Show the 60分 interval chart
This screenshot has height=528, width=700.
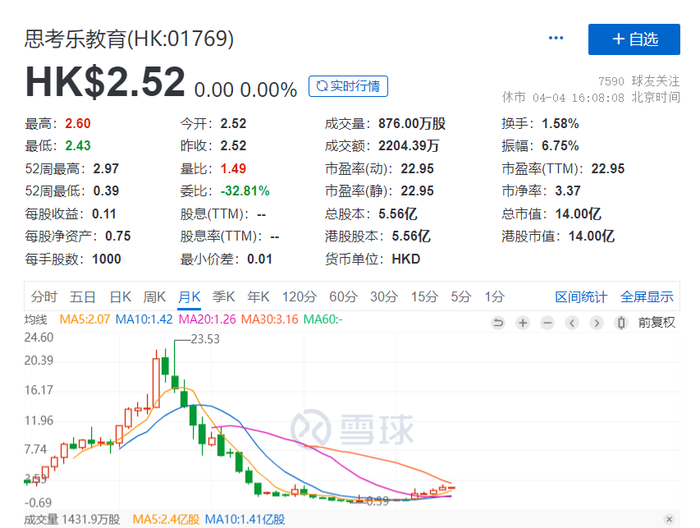343,296
